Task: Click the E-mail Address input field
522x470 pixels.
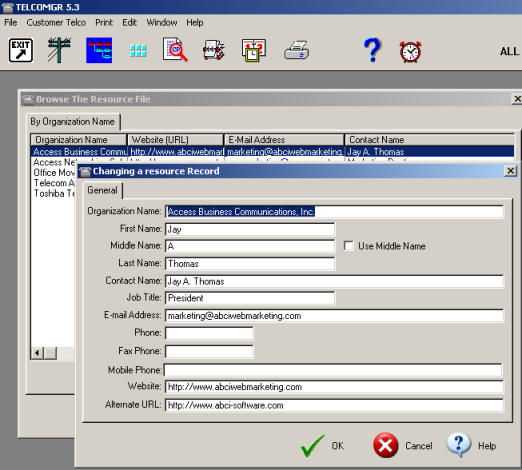Action: click(334, 316)
